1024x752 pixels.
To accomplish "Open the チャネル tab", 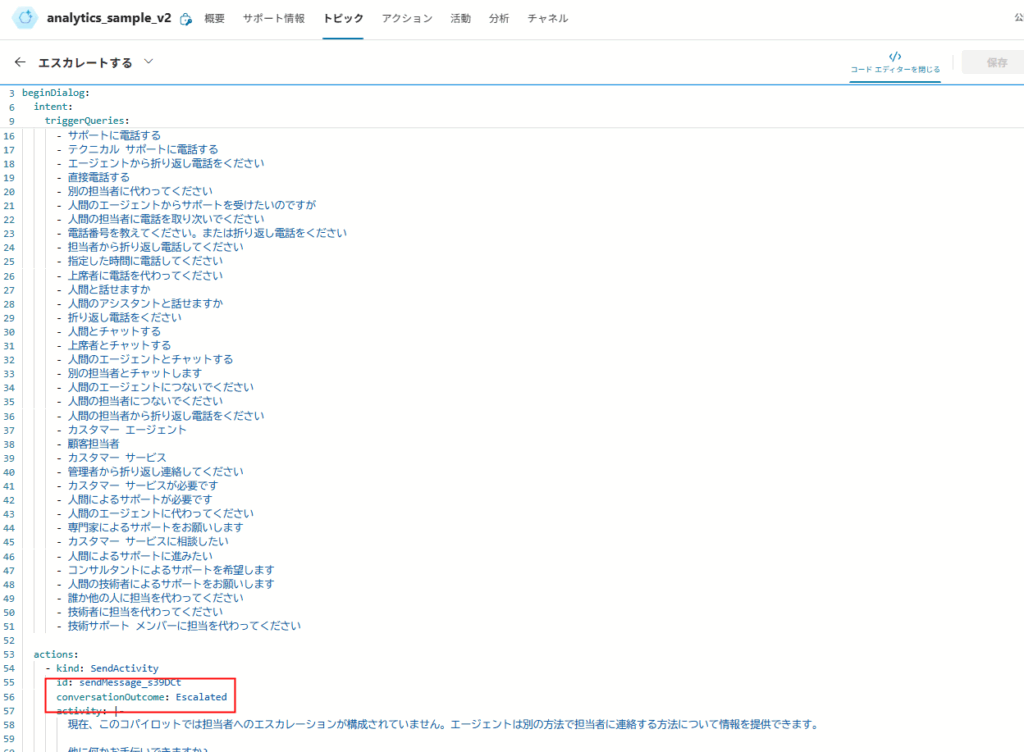I will [x=548, y=18].
